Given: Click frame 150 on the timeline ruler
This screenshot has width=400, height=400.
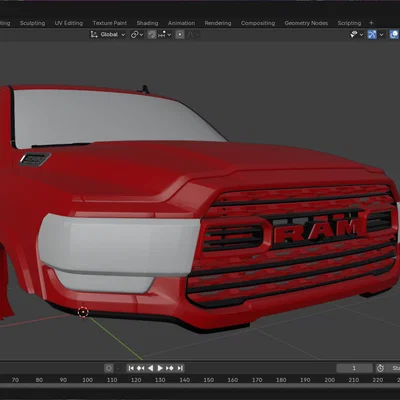Looking at the screenshot, I should 209,380.
